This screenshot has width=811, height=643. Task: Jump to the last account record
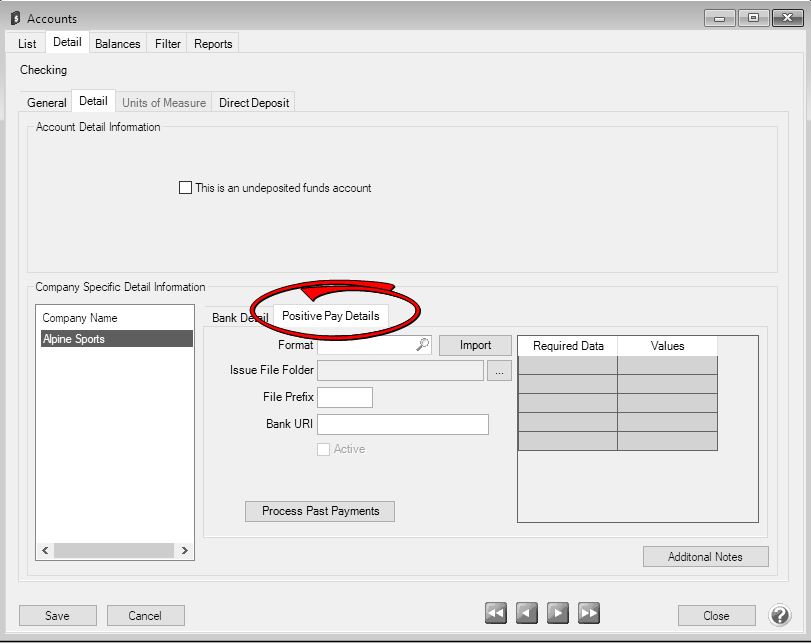tap(589, 614)
